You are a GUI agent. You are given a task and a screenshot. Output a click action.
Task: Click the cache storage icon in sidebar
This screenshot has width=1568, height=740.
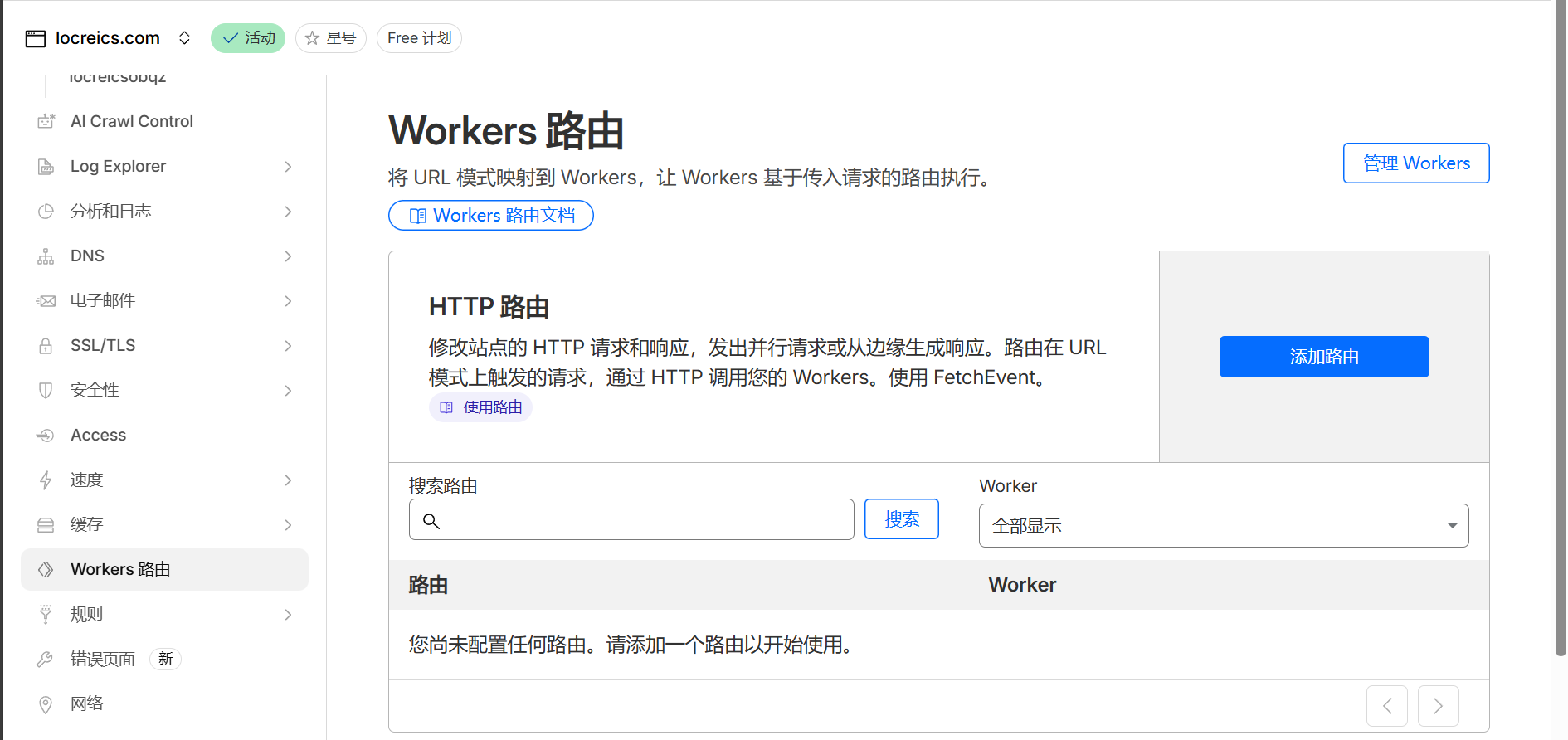[46, 525]
